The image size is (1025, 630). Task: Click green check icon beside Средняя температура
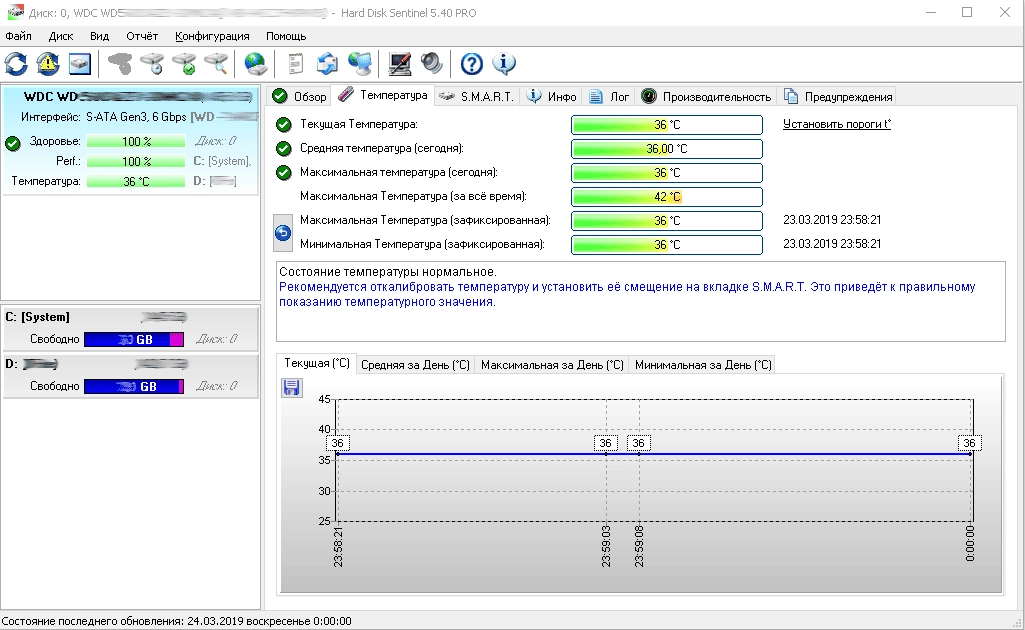coord(284,148)
